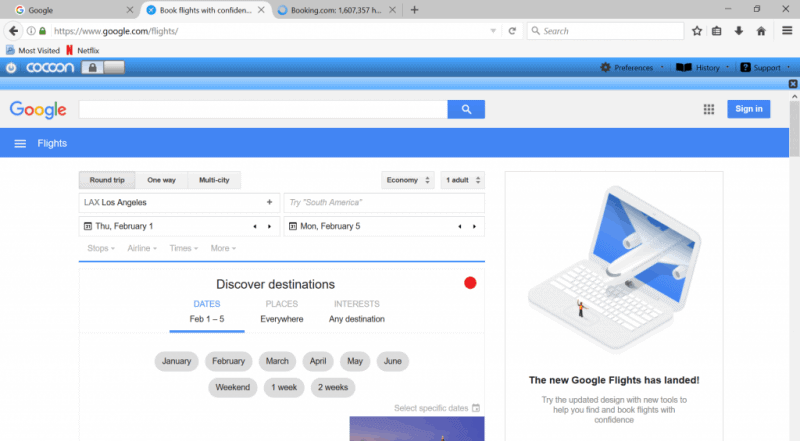Screen dimensions: 800x441
Task: Select the 1 week duration chip
Action: pos(284,387)
